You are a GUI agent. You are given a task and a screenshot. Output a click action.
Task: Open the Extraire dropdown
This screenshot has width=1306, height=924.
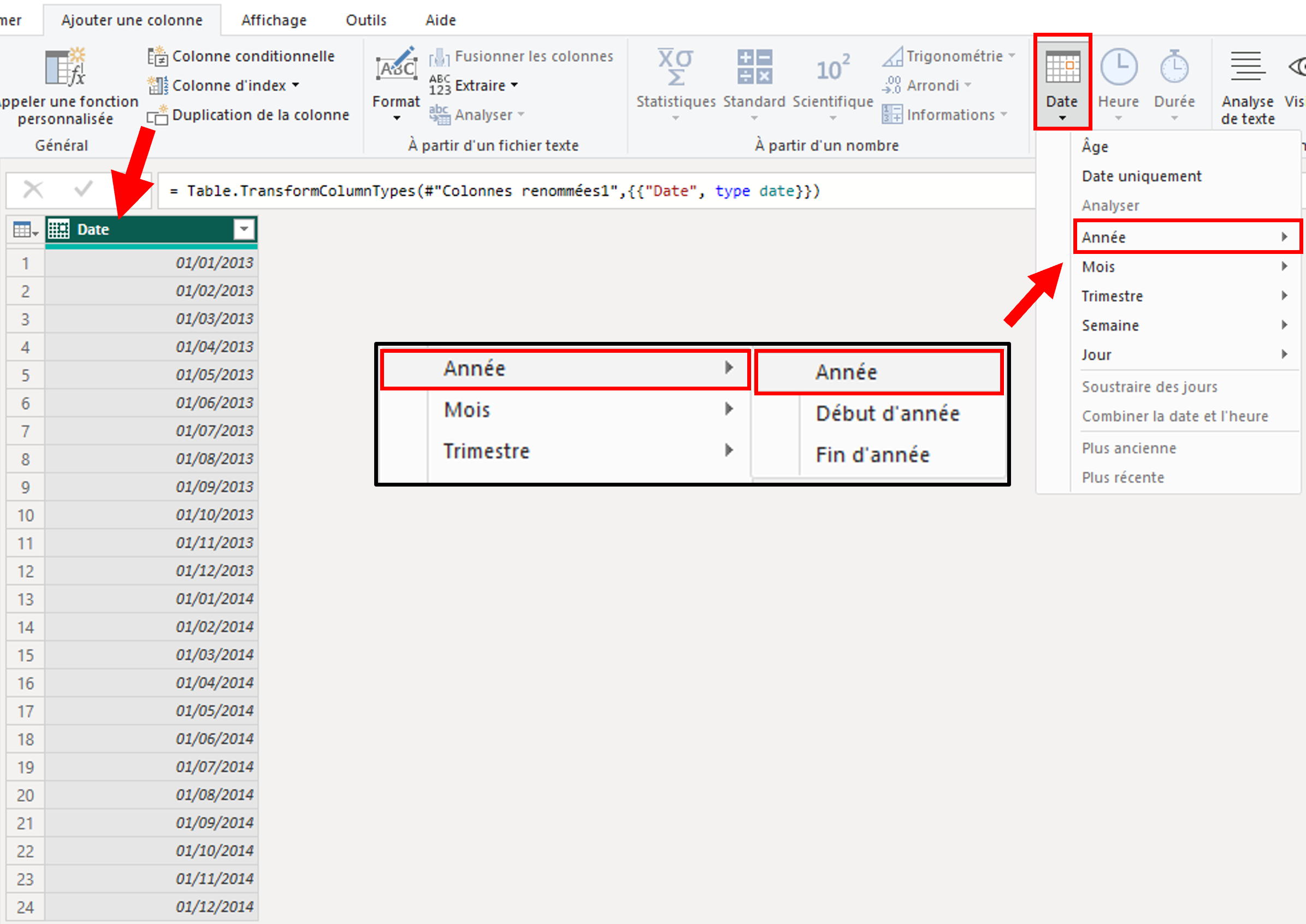[x=487, y=85]
